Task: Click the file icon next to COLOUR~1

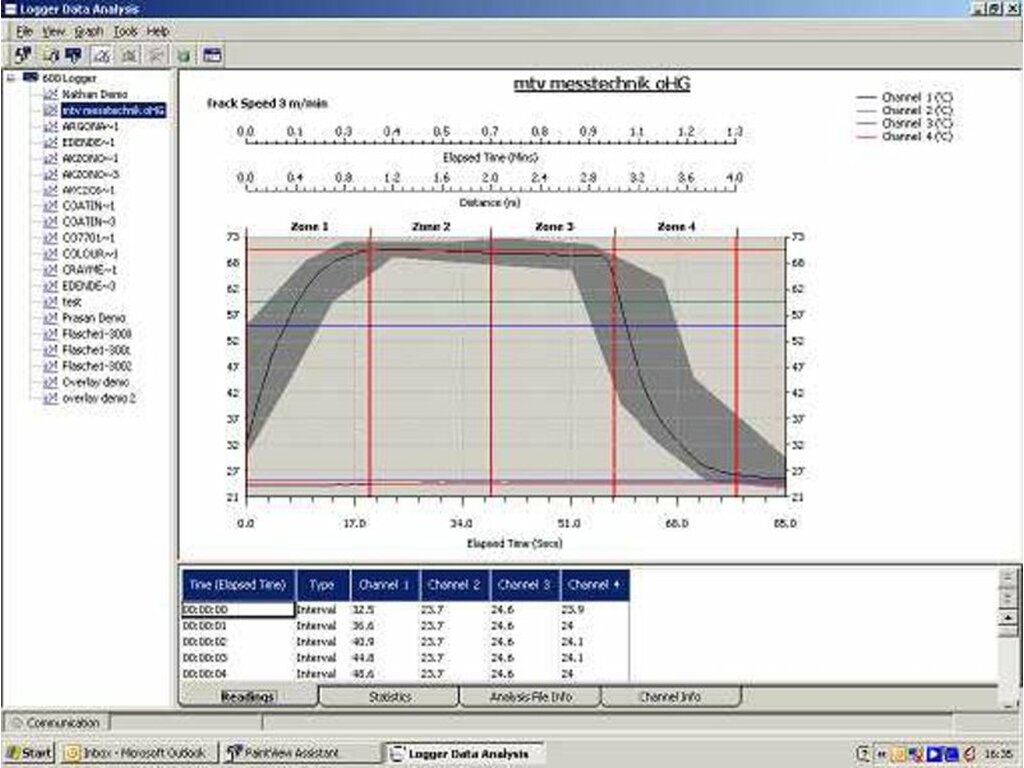Action: 50,253
